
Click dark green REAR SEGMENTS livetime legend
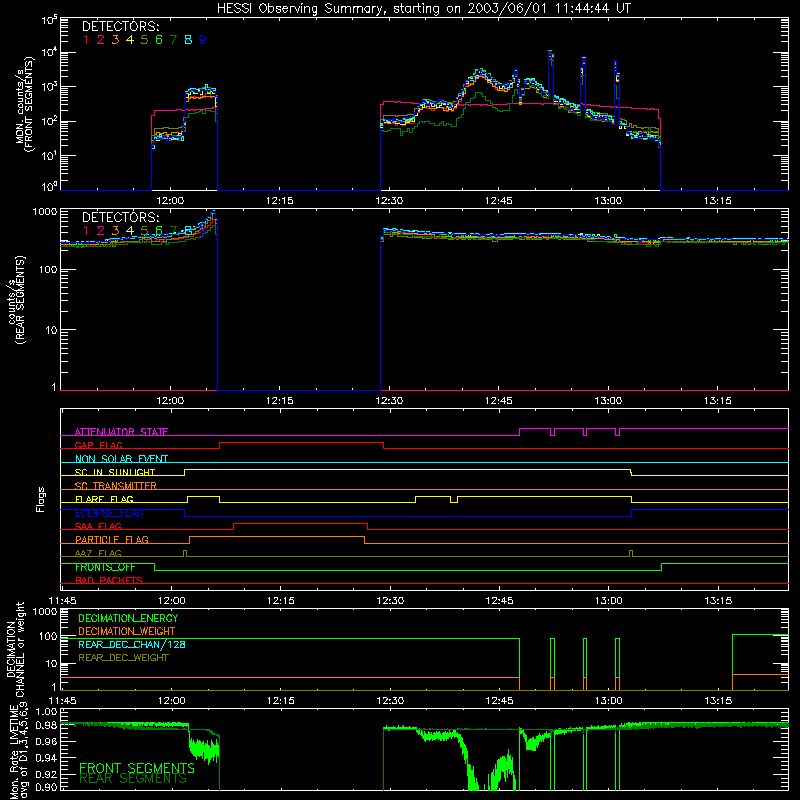coord(133,779)
